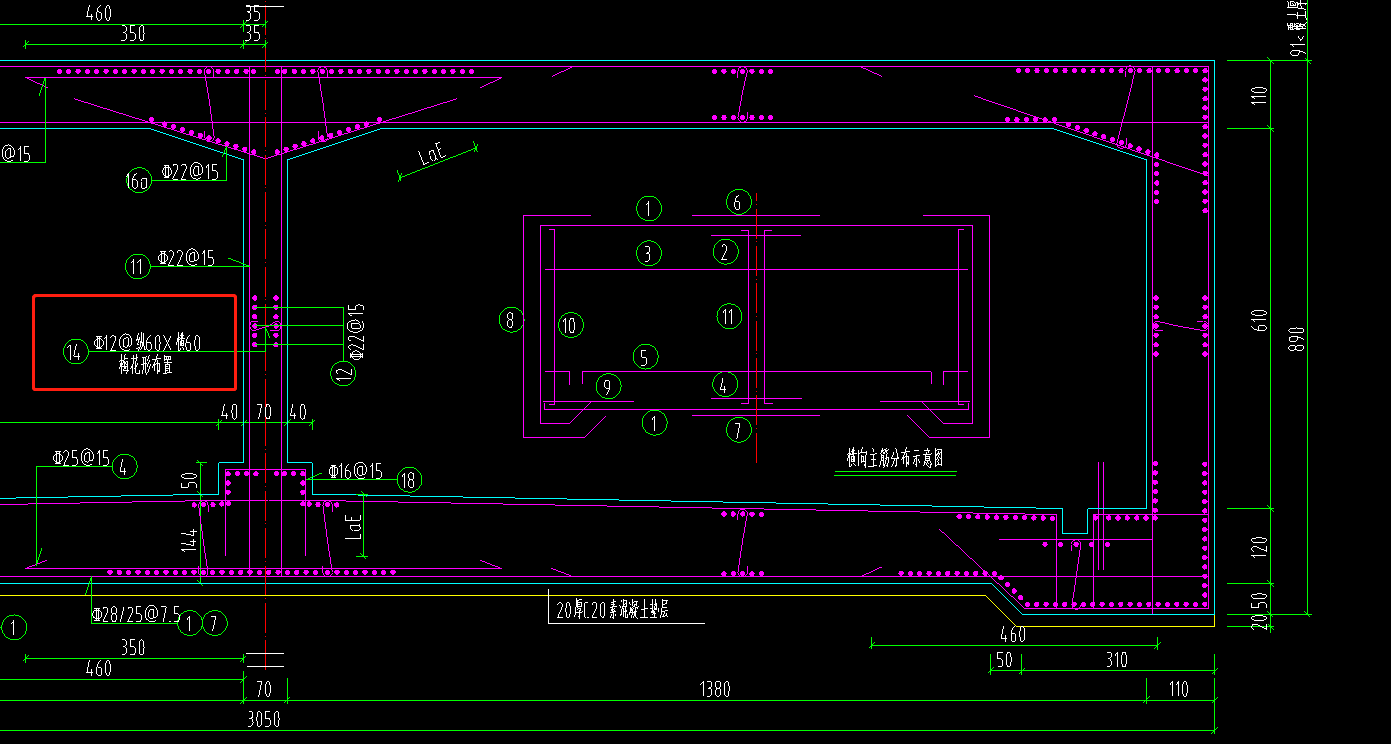Viewport: 1391px width, 744px height.
Task: Select the vertical "610" dimension
Action: point(1260,320)
